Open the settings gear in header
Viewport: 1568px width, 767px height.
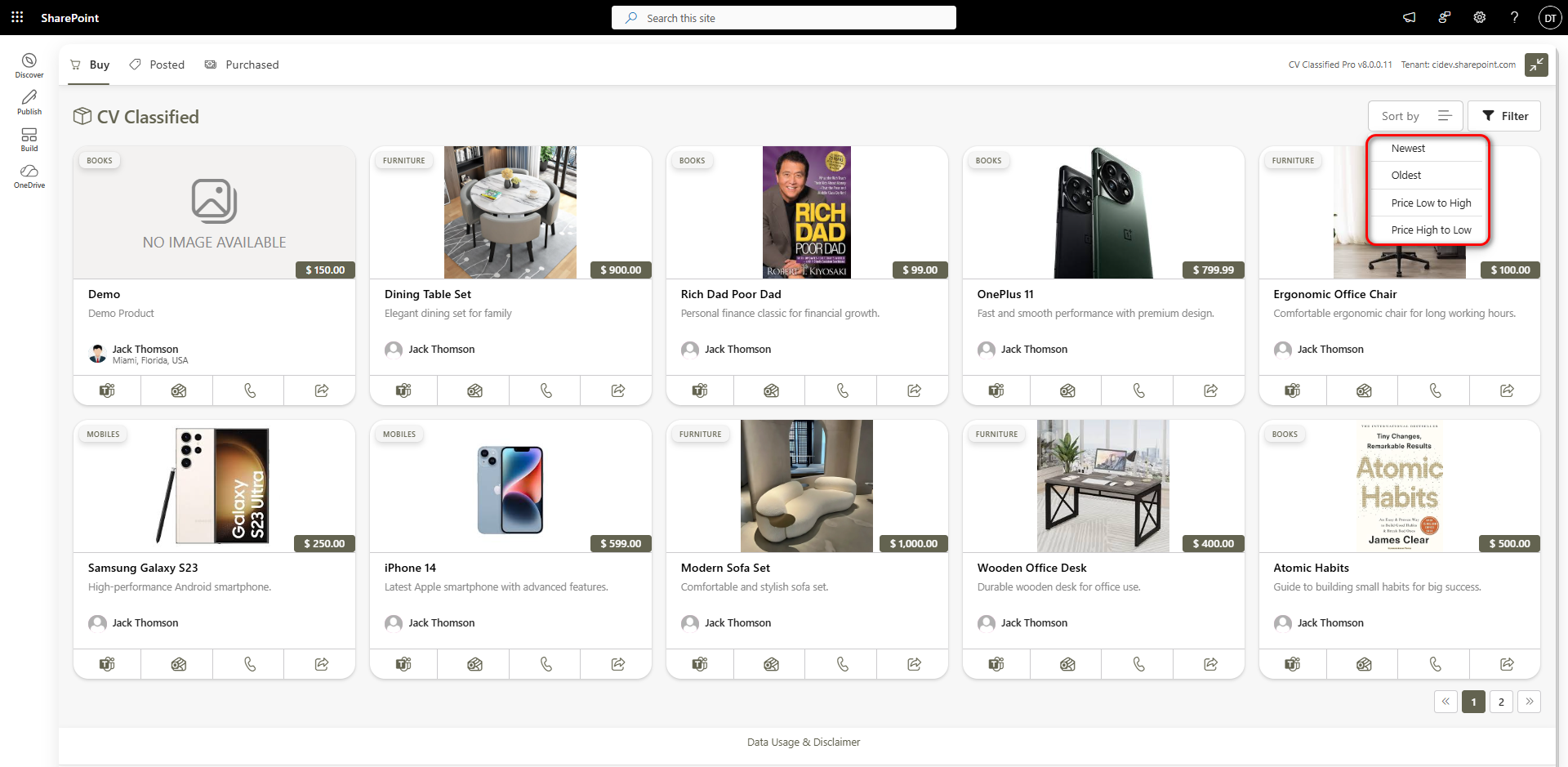tap(1479, 17)
